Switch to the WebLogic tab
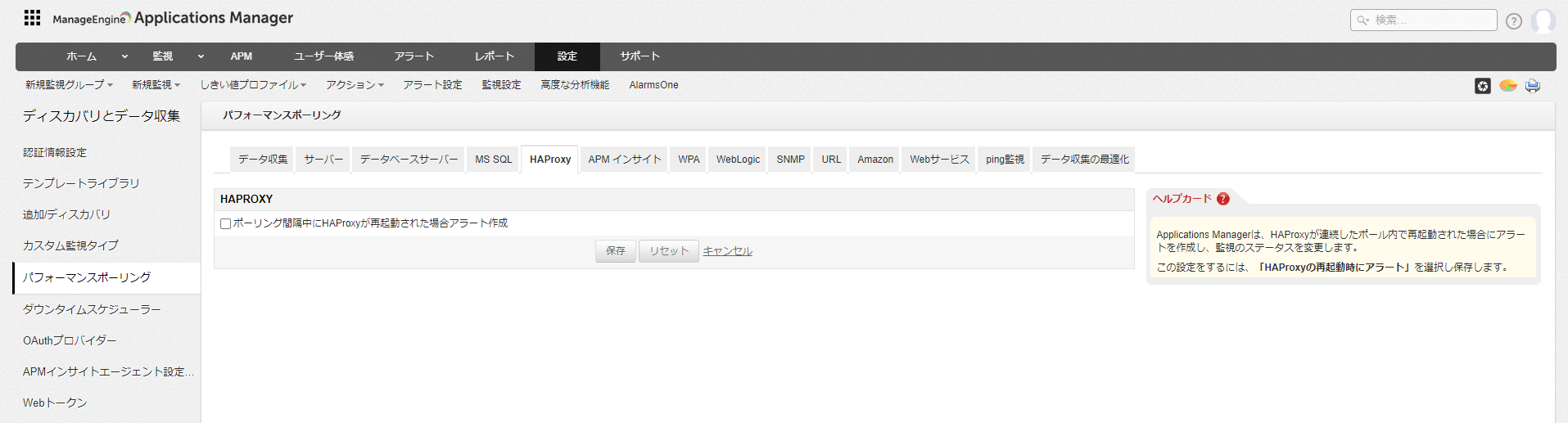1568x423 pixels. pos(738,160)
